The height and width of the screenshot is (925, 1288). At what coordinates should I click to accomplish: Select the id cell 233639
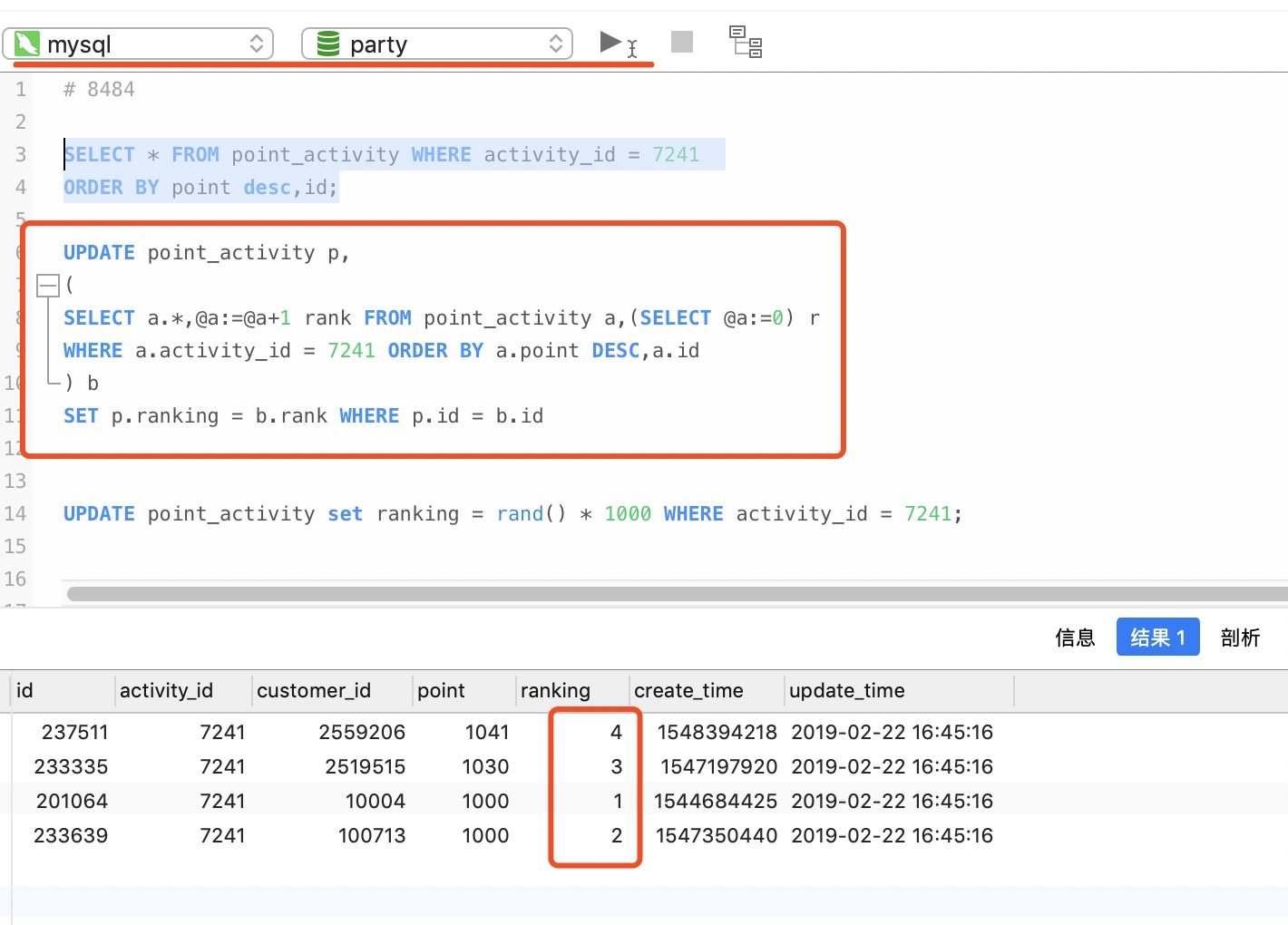click(x=71, y=835)
